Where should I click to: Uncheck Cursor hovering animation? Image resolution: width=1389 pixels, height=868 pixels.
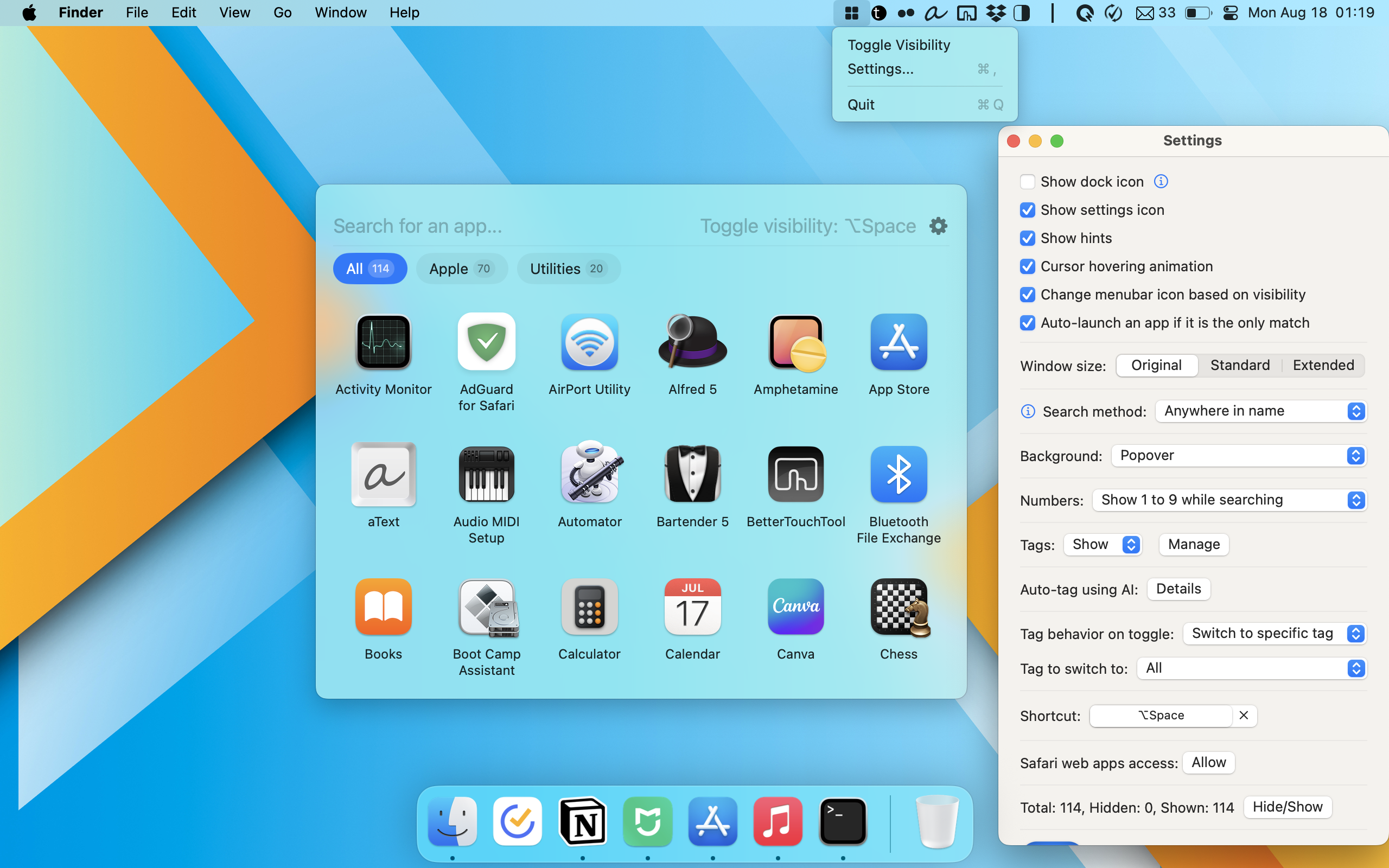(x=1028, y=266)
